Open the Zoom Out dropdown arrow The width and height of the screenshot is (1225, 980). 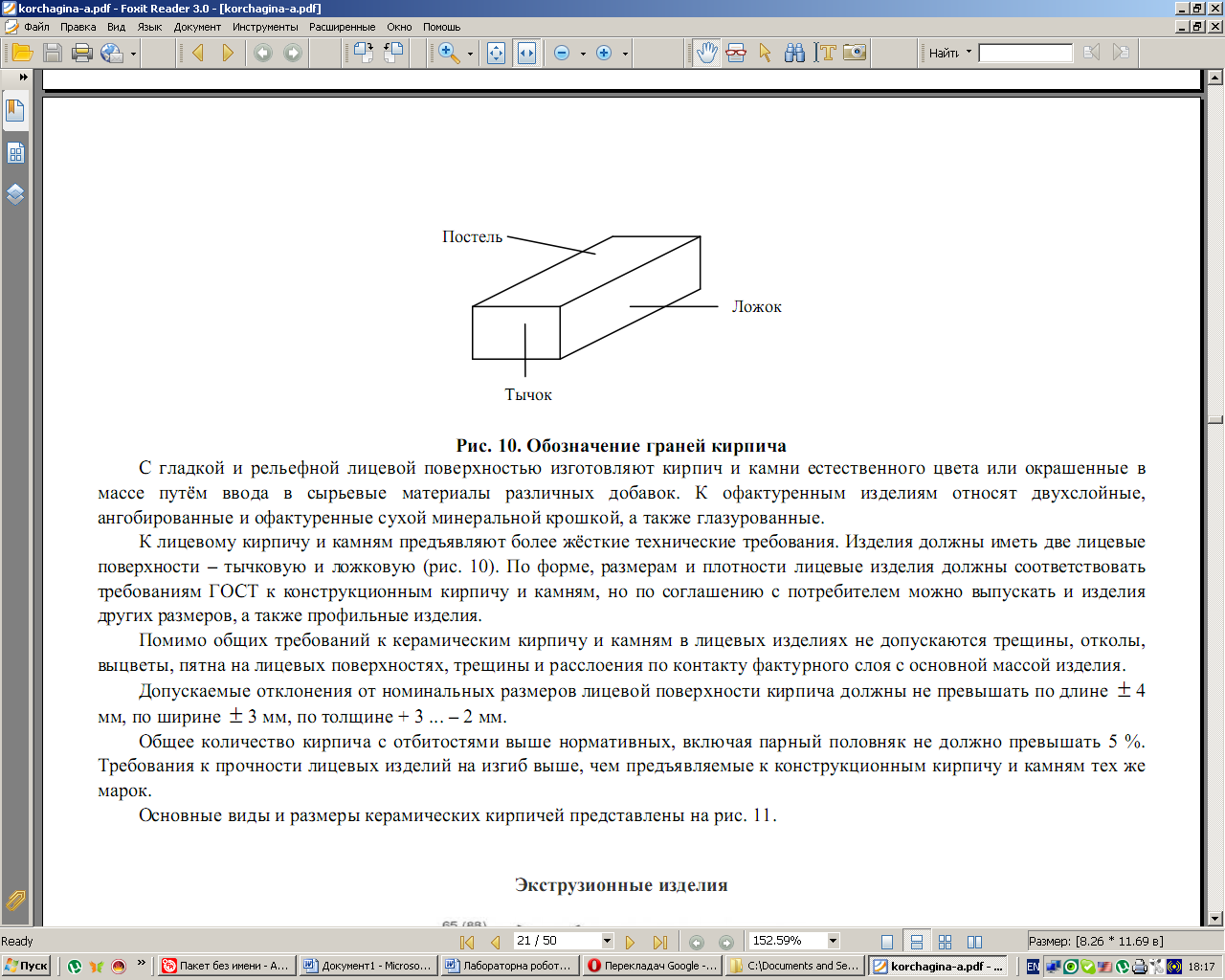pyautogui.click(x=583, y=54)
